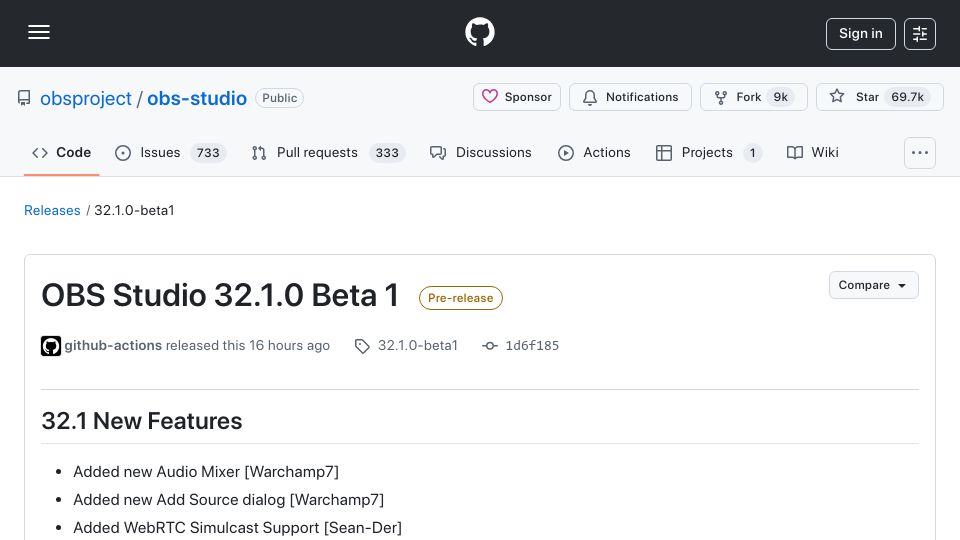Click the OBS Studio 32.1.0 Beta 1 title
This screenshot has height=540, width=960.
[x=220, y=295]
